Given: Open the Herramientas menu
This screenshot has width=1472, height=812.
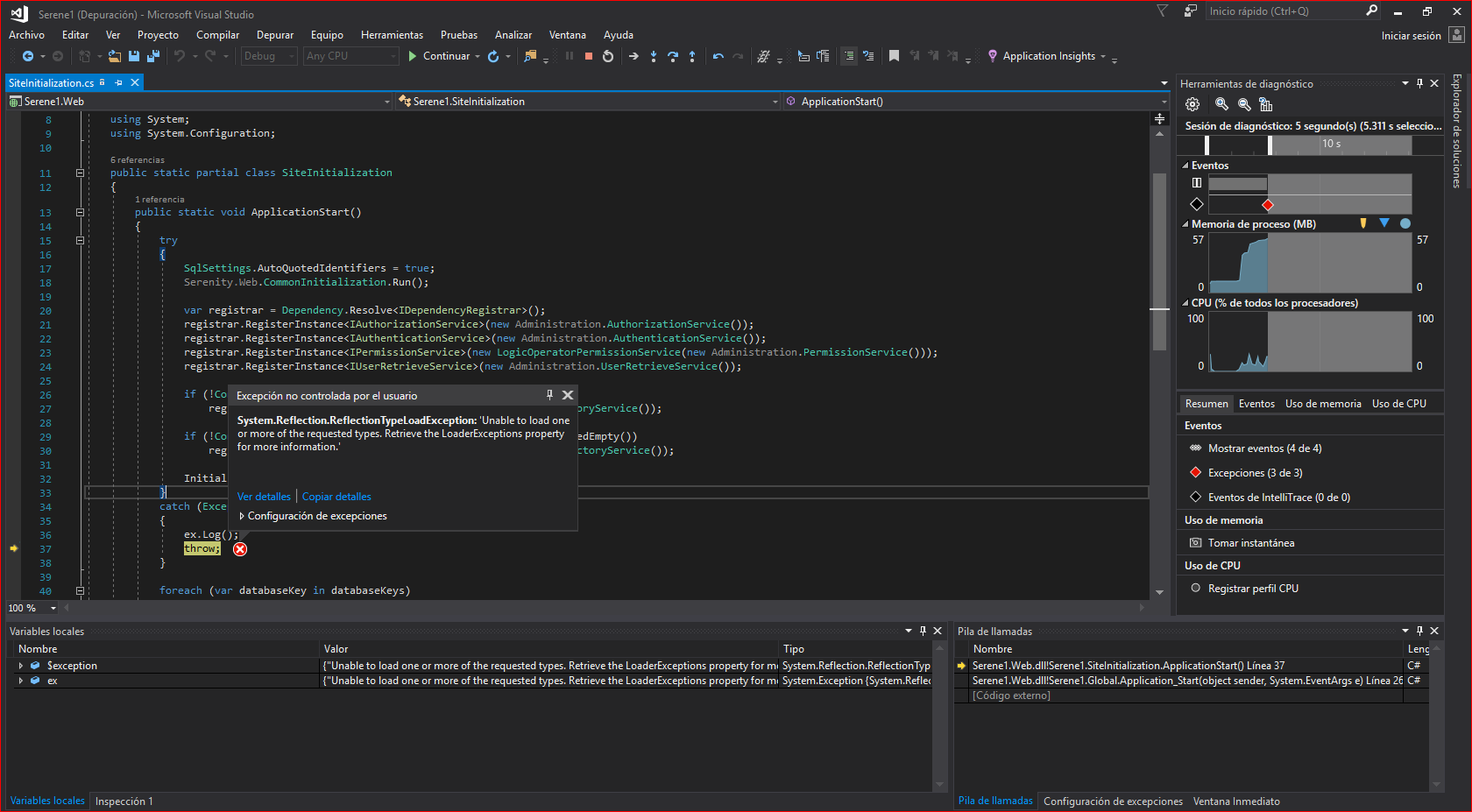Looking at the screenshot, I should (392, 35).
